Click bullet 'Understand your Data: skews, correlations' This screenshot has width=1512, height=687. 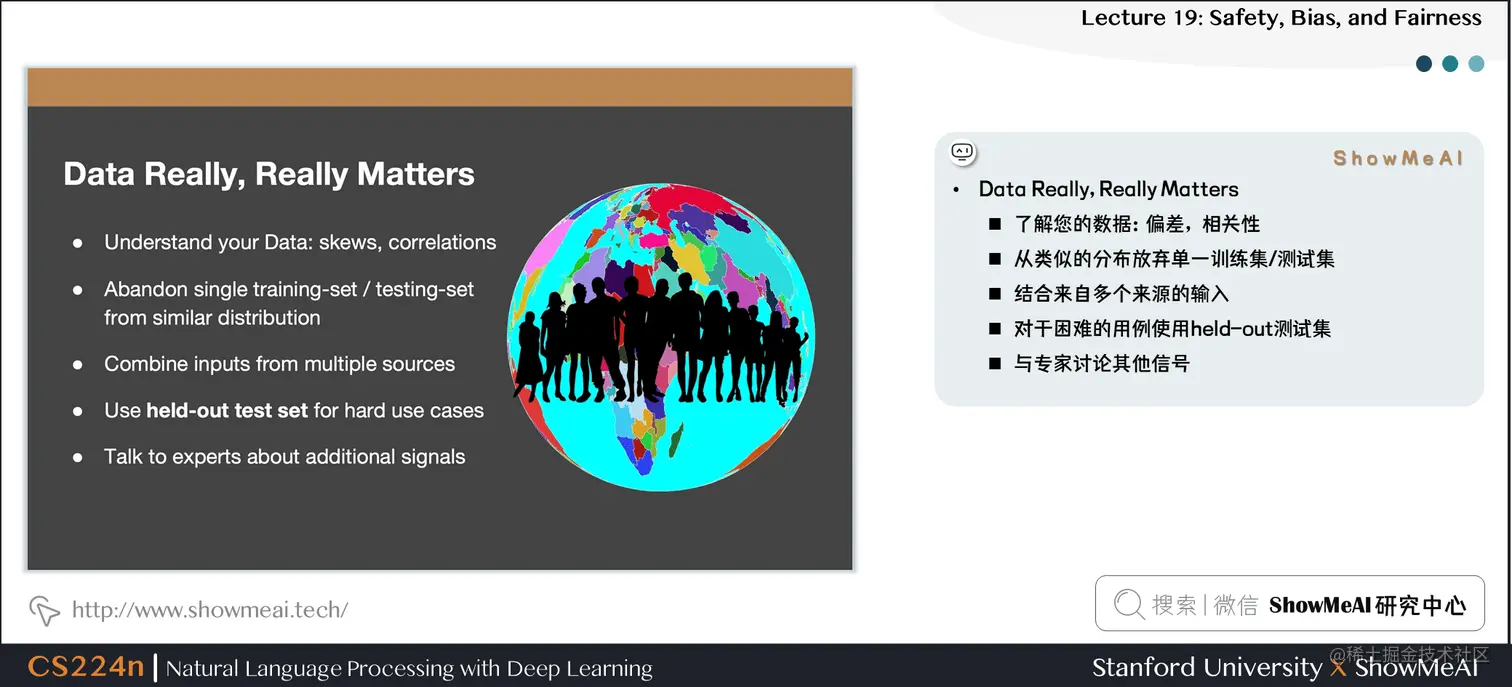point(300,243)
